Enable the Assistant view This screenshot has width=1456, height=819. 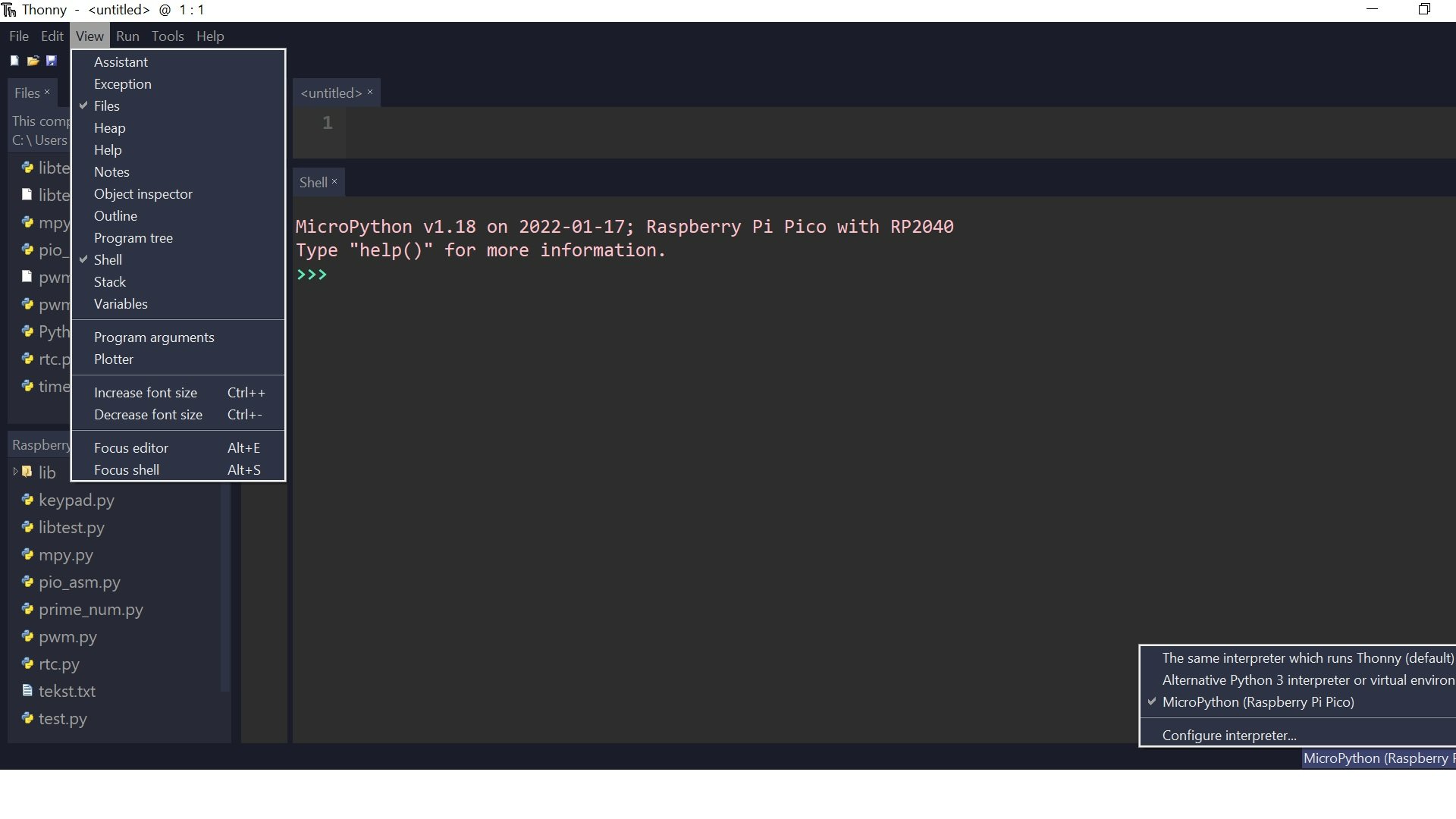tap(178, 62)
